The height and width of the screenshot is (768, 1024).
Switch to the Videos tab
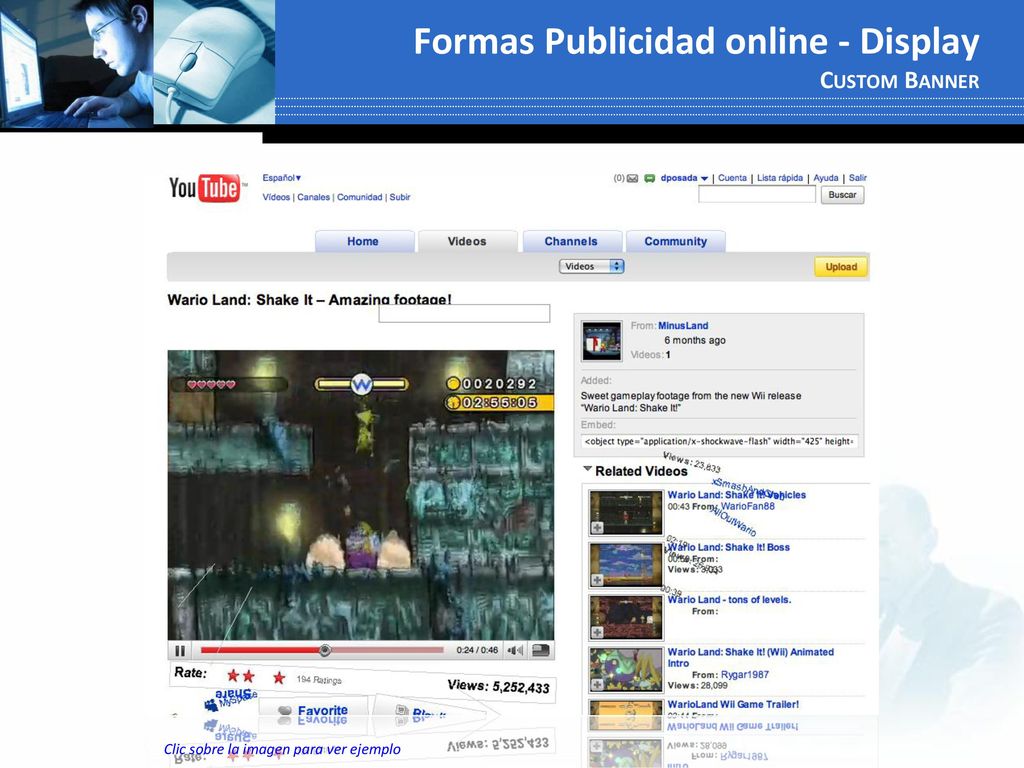pyautogui.click(x=467, y=241)
